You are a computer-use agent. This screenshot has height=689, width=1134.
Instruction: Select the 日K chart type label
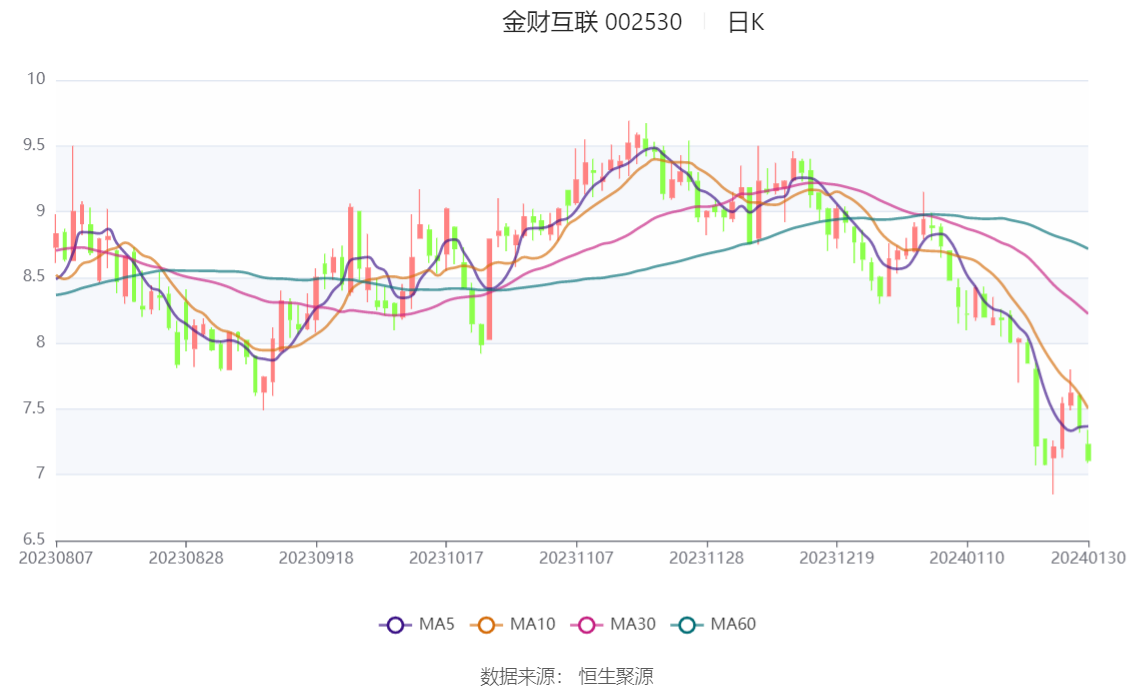tap(745, 23)
